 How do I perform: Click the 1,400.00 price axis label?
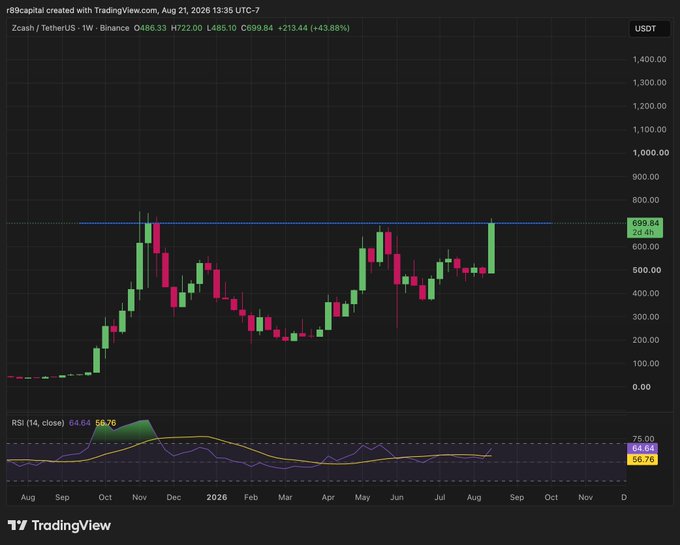tap(650, 59)
